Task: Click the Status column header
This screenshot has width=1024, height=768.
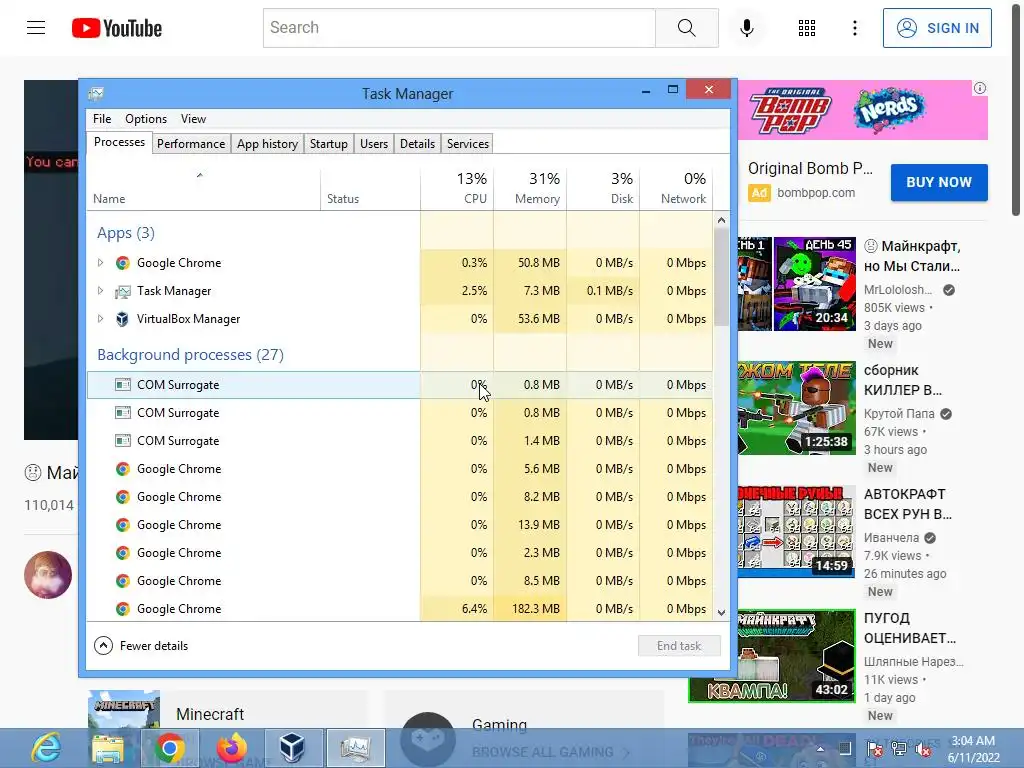Action: (370, 189)
